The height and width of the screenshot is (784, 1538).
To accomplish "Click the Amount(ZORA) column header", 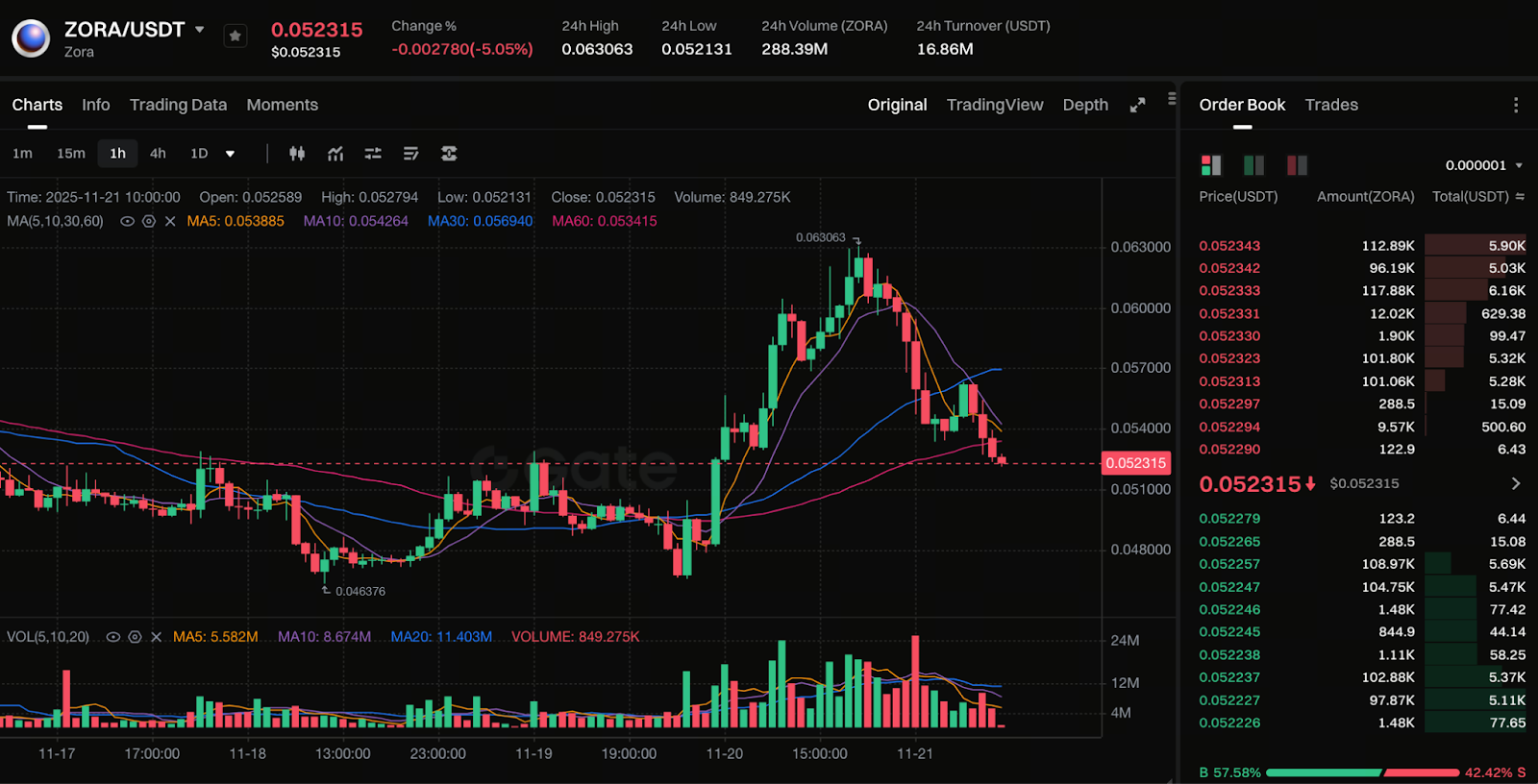I will click(x=1365, y=196).
